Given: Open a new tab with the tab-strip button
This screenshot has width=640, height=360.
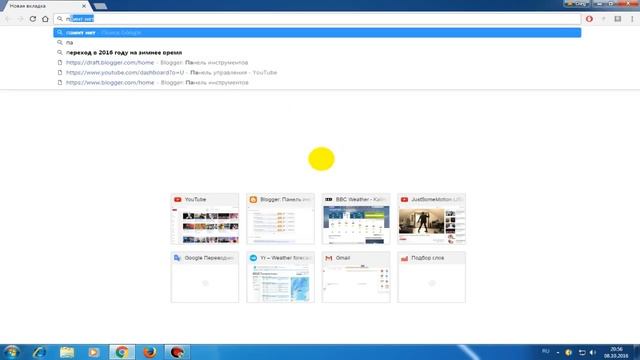Looking at the screenshot, I should (100, 6).
